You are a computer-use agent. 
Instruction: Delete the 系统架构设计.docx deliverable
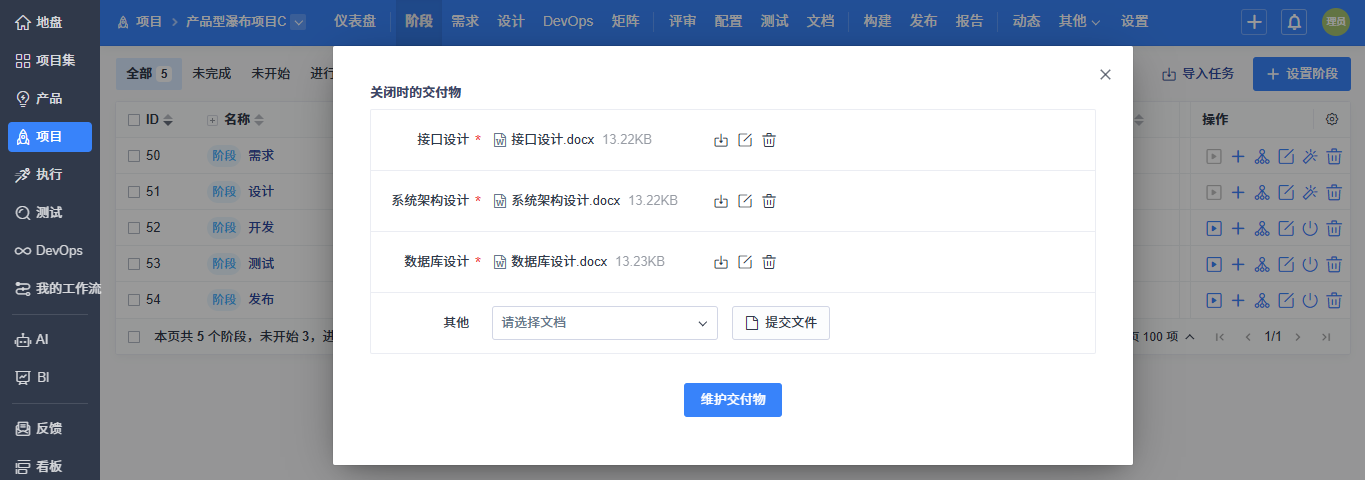coord(769,201)
